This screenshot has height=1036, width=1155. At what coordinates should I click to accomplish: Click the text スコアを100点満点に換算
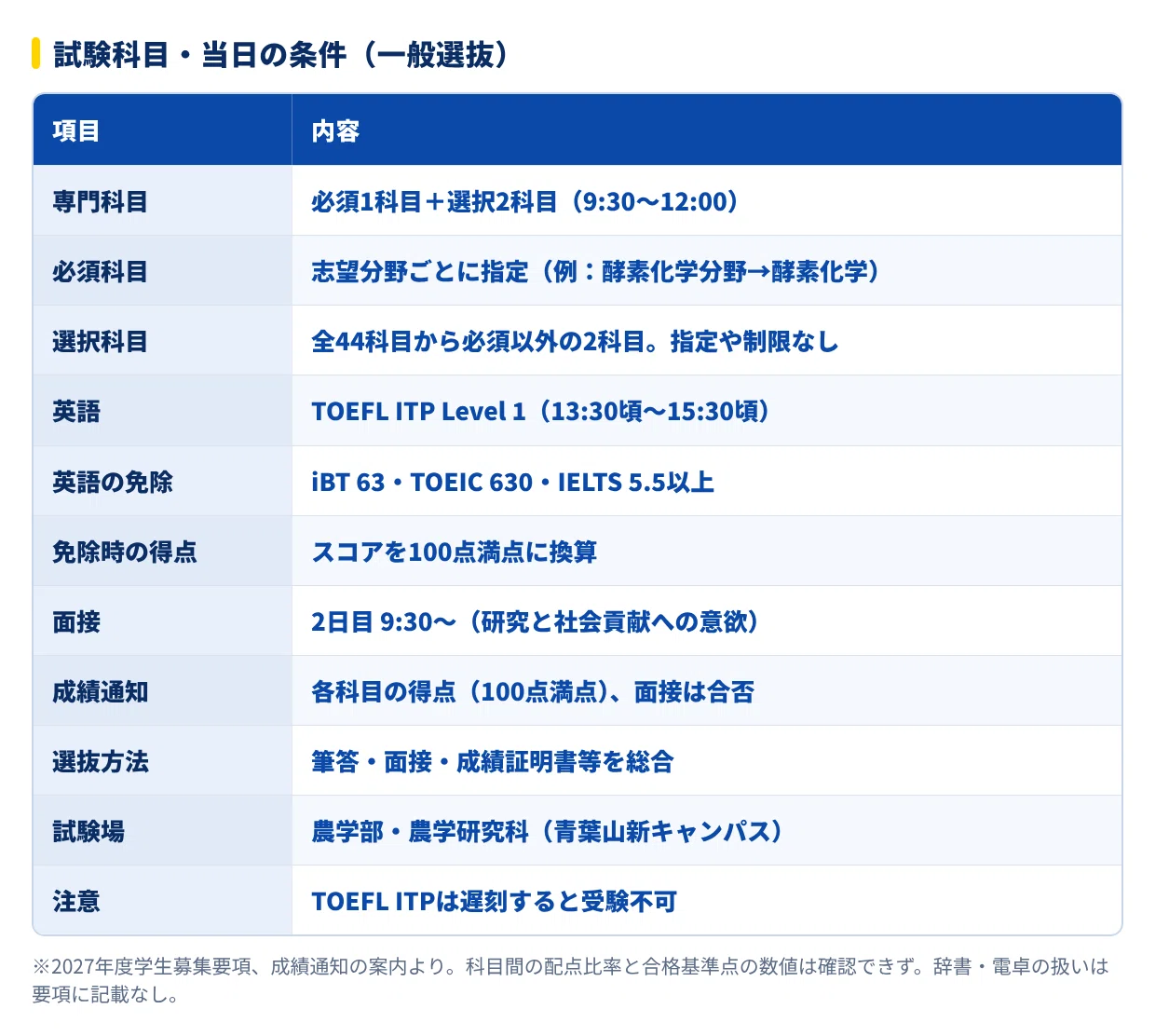point(455,552)
